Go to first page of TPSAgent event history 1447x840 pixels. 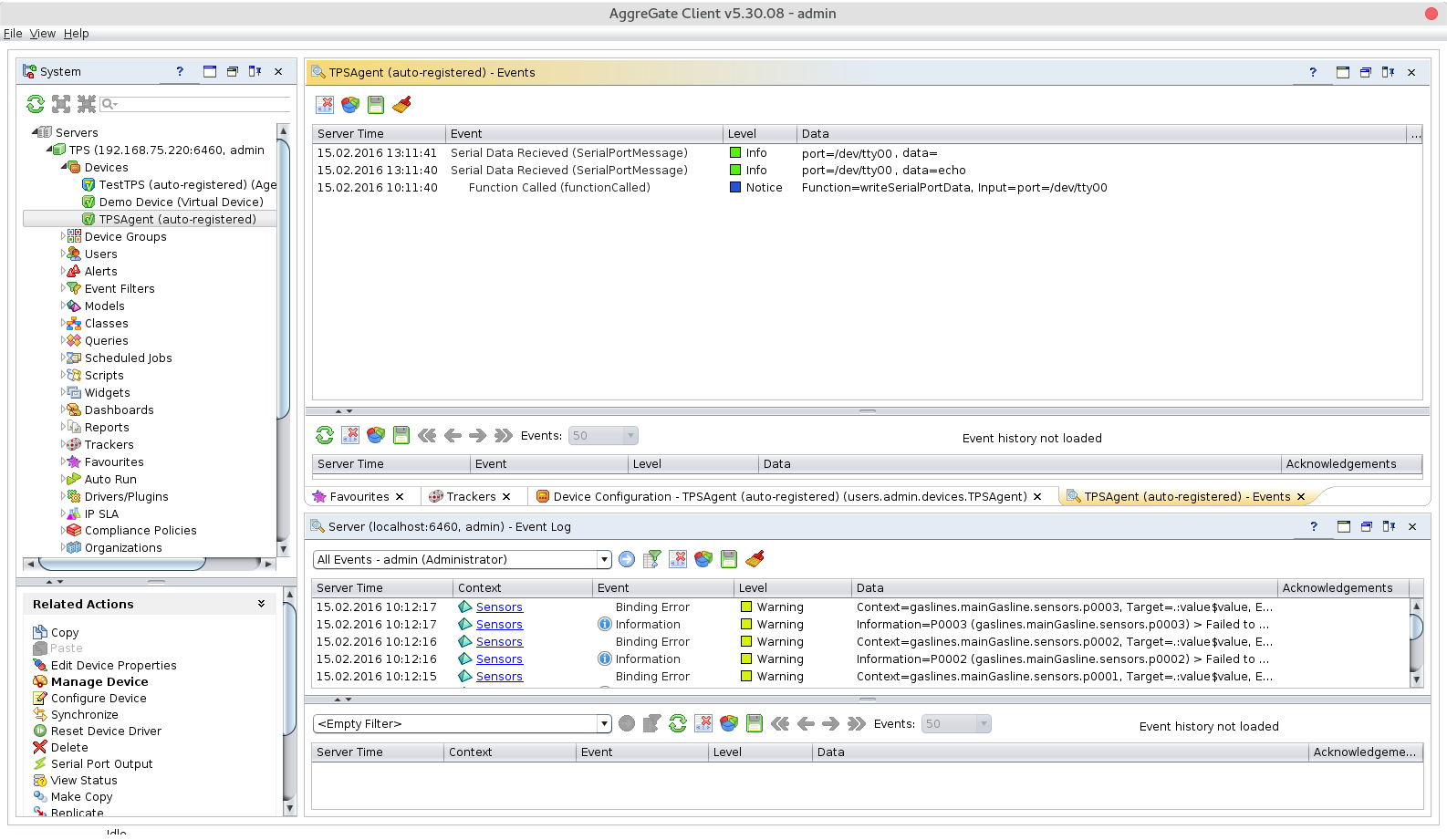[427, 435]
